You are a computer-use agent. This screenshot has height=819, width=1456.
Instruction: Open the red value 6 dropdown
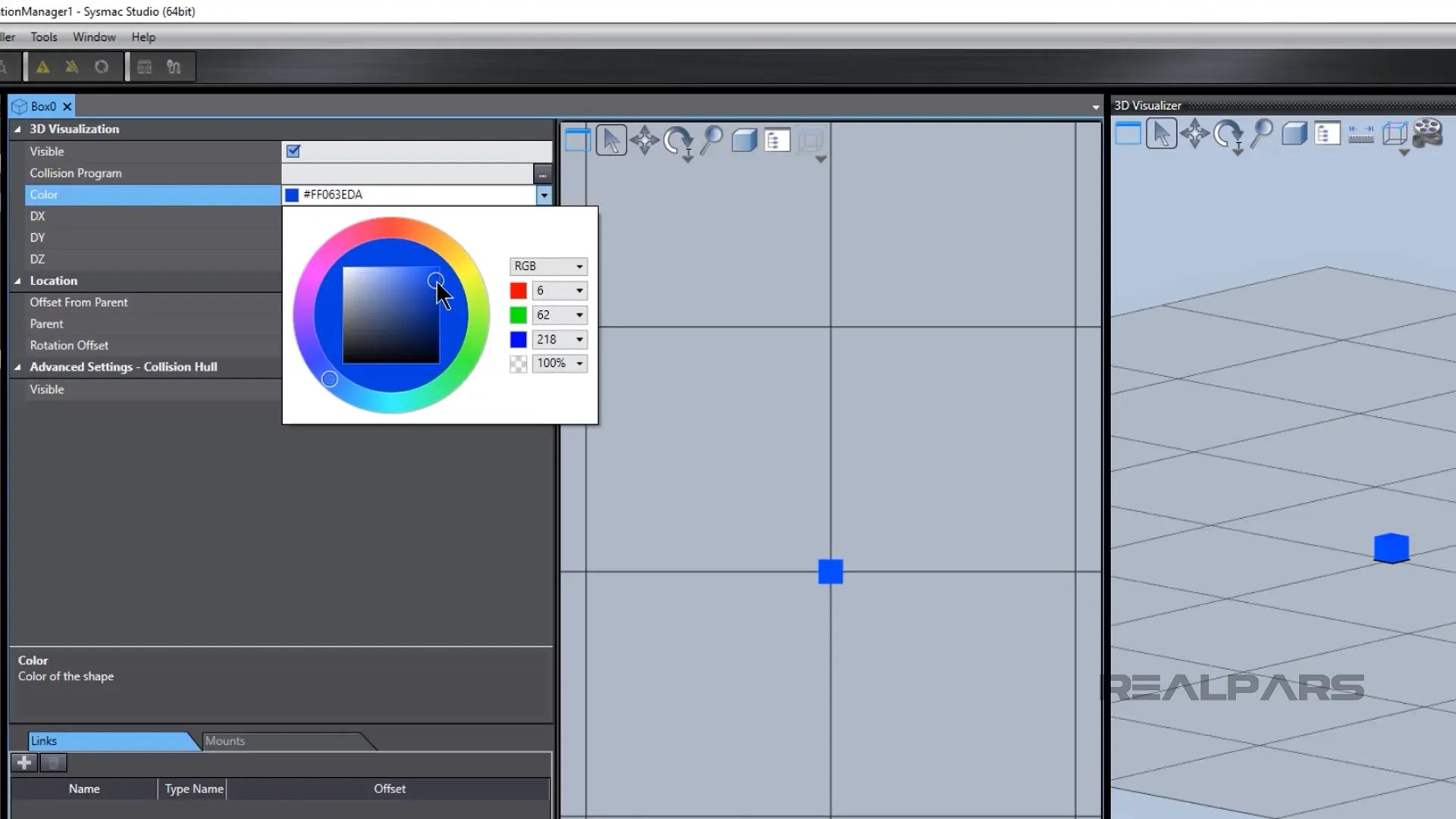pyautogui.click(x=579, y=290)
